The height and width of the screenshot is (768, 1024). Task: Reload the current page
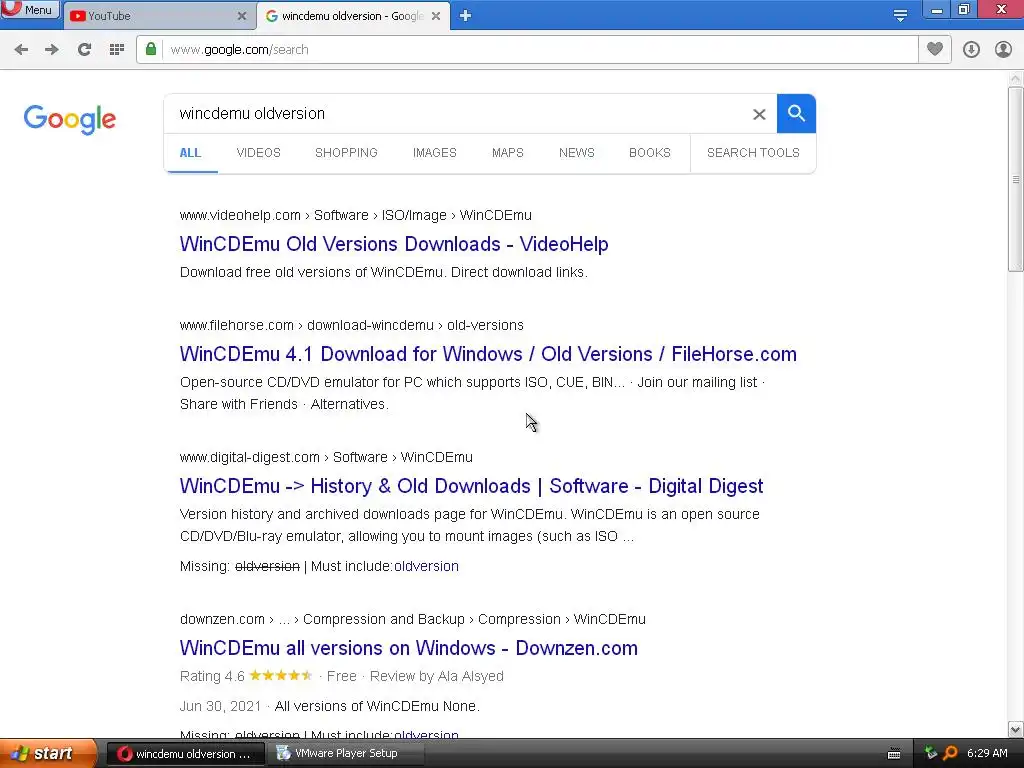click(x=84, y=50)
